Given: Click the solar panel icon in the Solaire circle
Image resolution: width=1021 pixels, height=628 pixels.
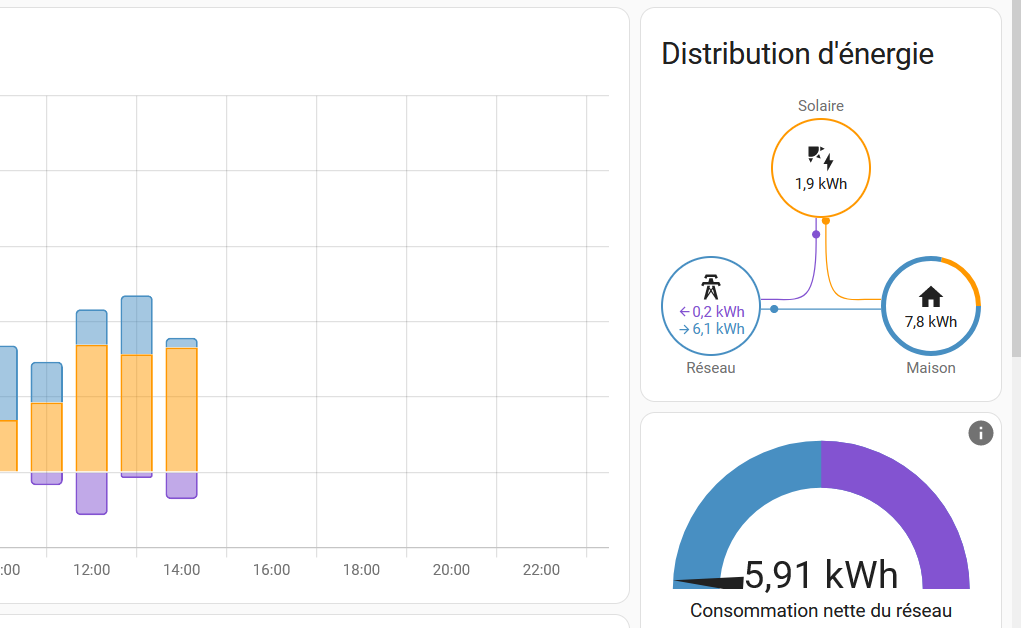Looking at the screenshot, I should tap(820, 158).
